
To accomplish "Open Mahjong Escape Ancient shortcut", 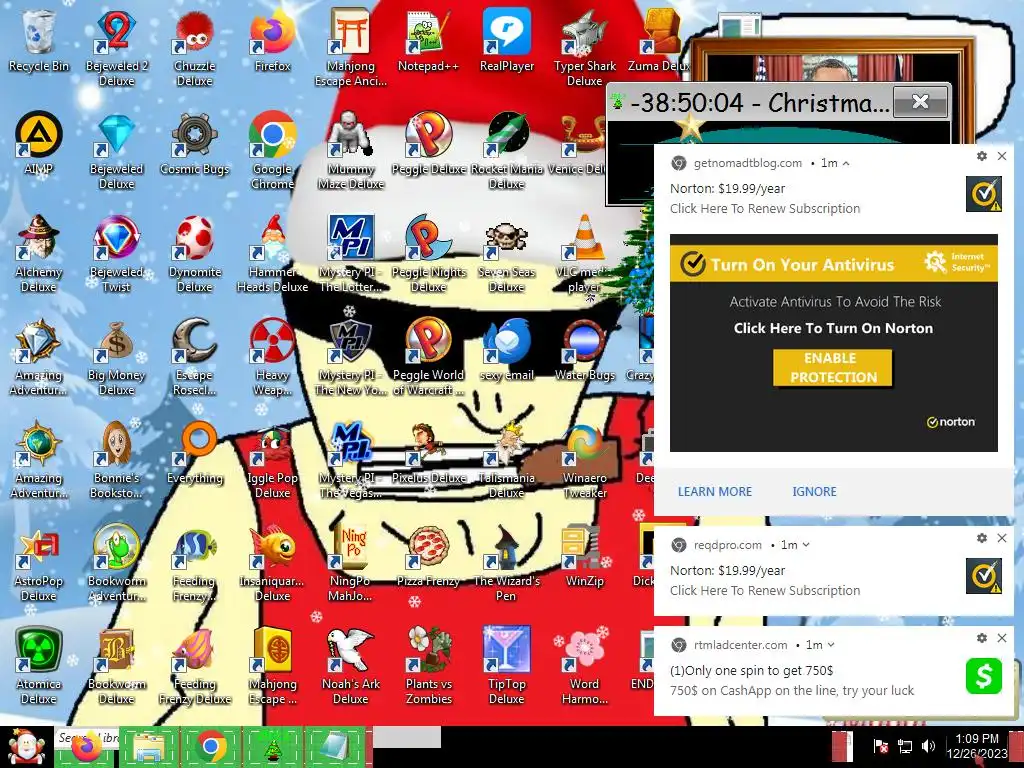I will click(351, 48).
